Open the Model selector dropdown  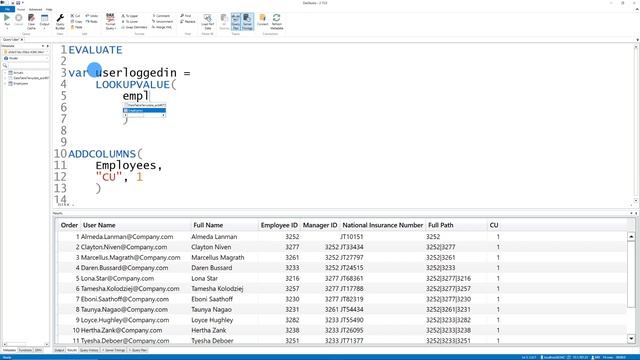[x=47, y=58]
